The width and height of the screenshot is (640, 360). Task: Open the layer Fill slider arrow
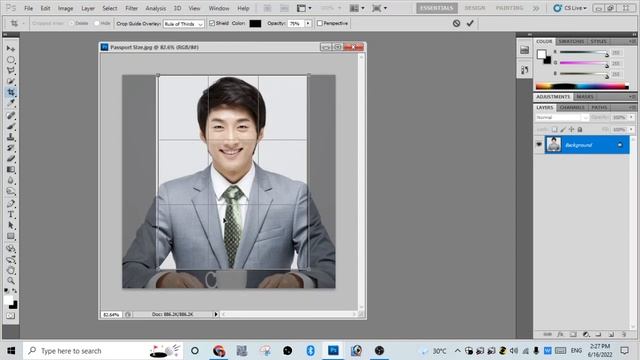tap(631, 129)
